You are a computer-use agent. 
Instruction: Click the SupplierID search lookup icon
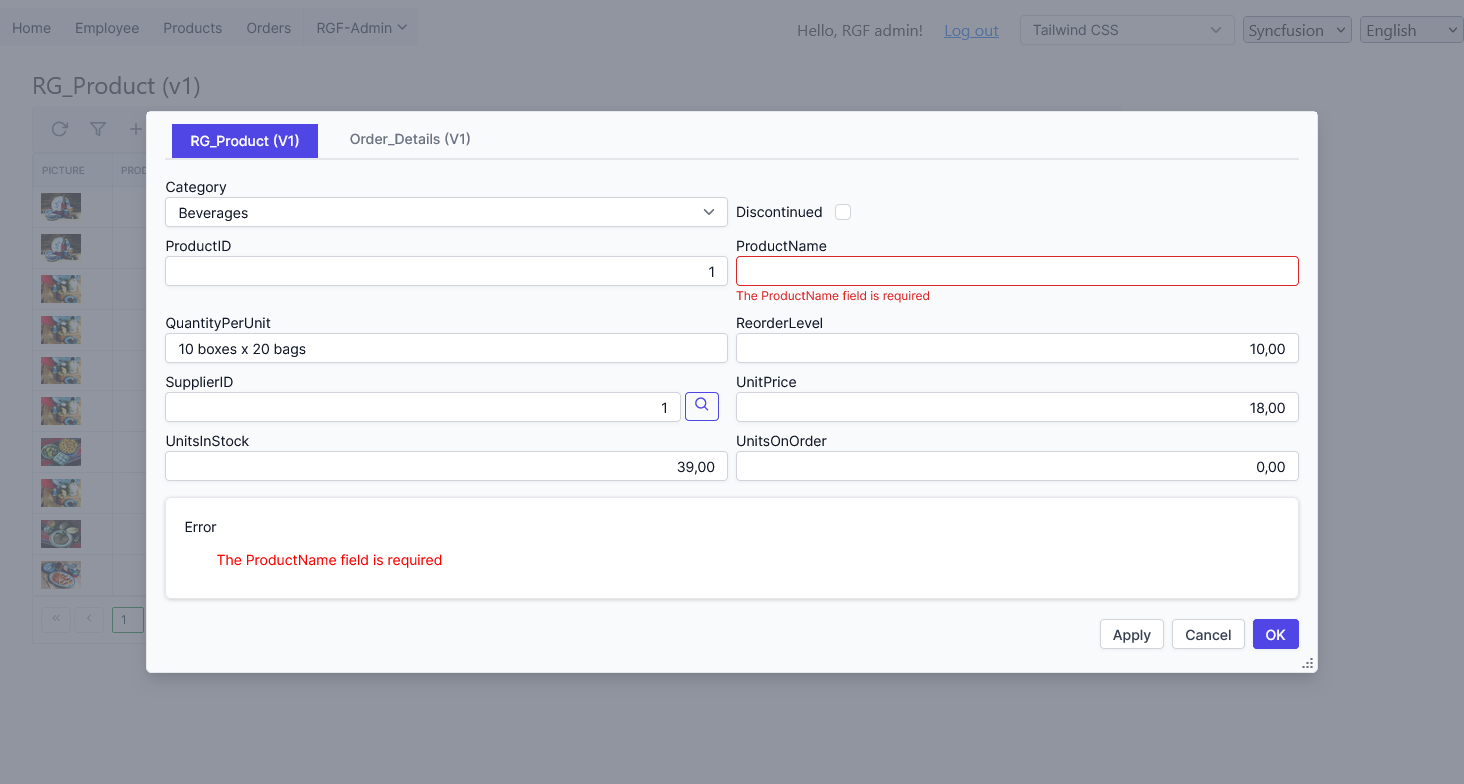(701, 406)
